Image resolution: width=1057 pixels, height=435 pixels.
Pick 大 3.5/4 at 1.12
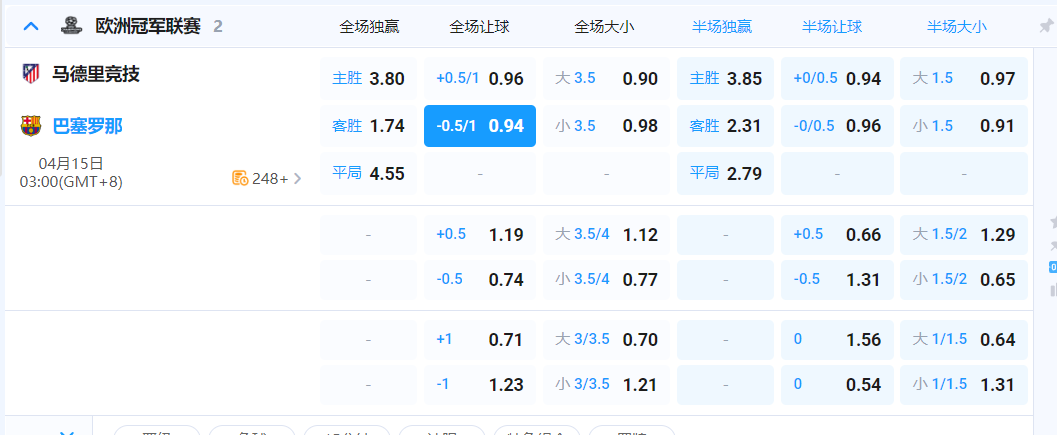click(607, 235)
